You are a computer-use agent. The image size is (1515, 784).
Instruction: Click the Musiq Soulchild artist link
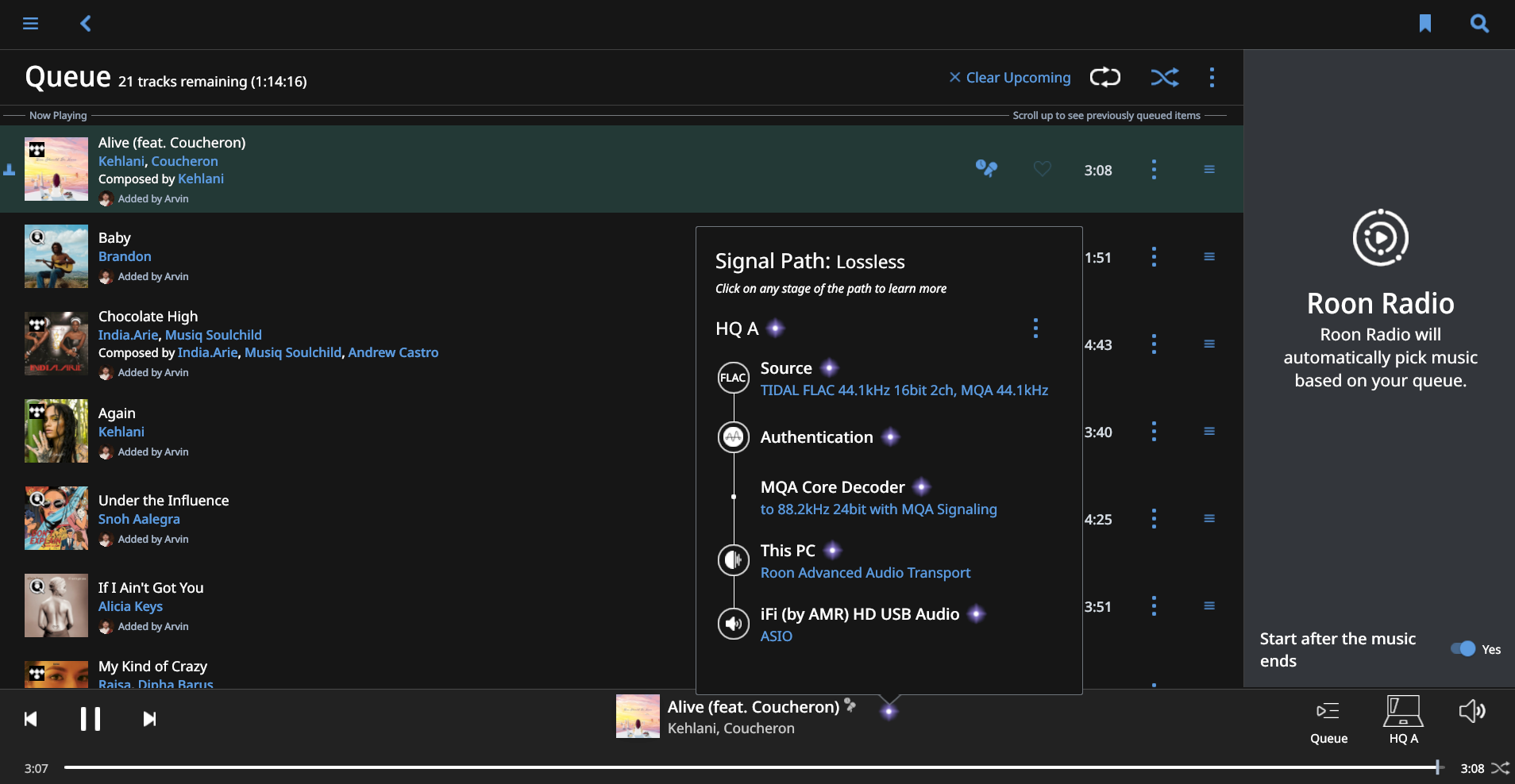click(214, 335)
